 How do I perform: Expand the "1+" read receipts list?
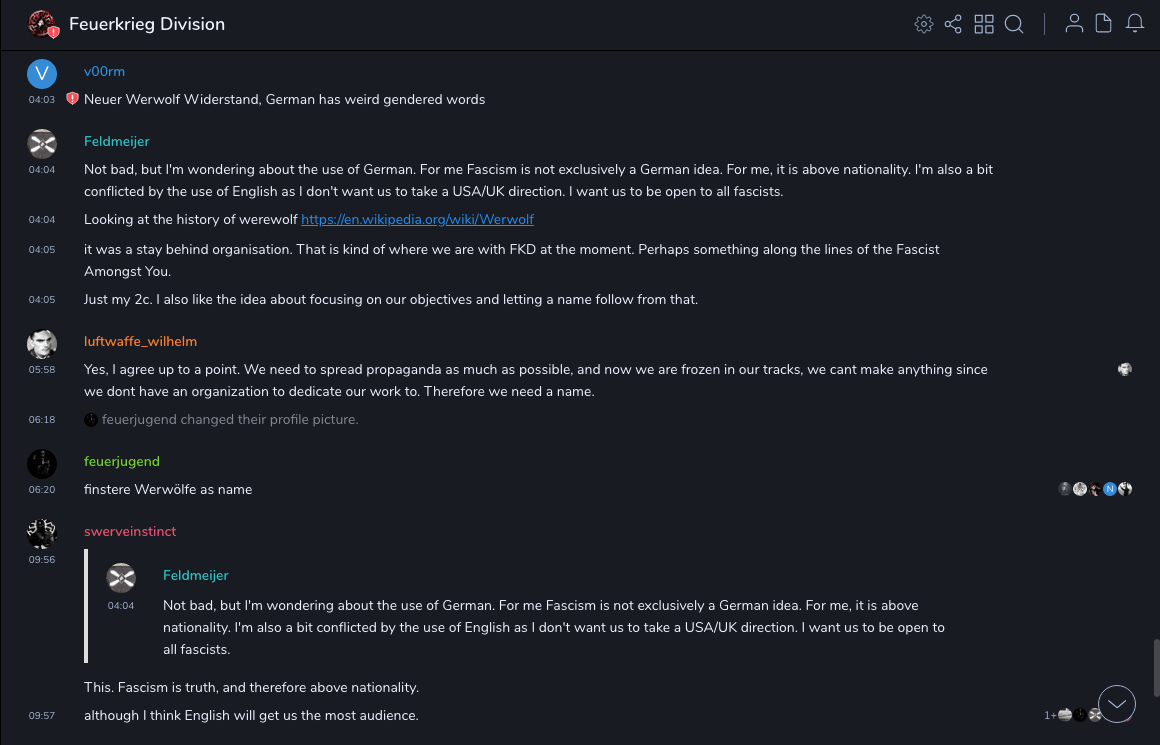coord(1050,715)
